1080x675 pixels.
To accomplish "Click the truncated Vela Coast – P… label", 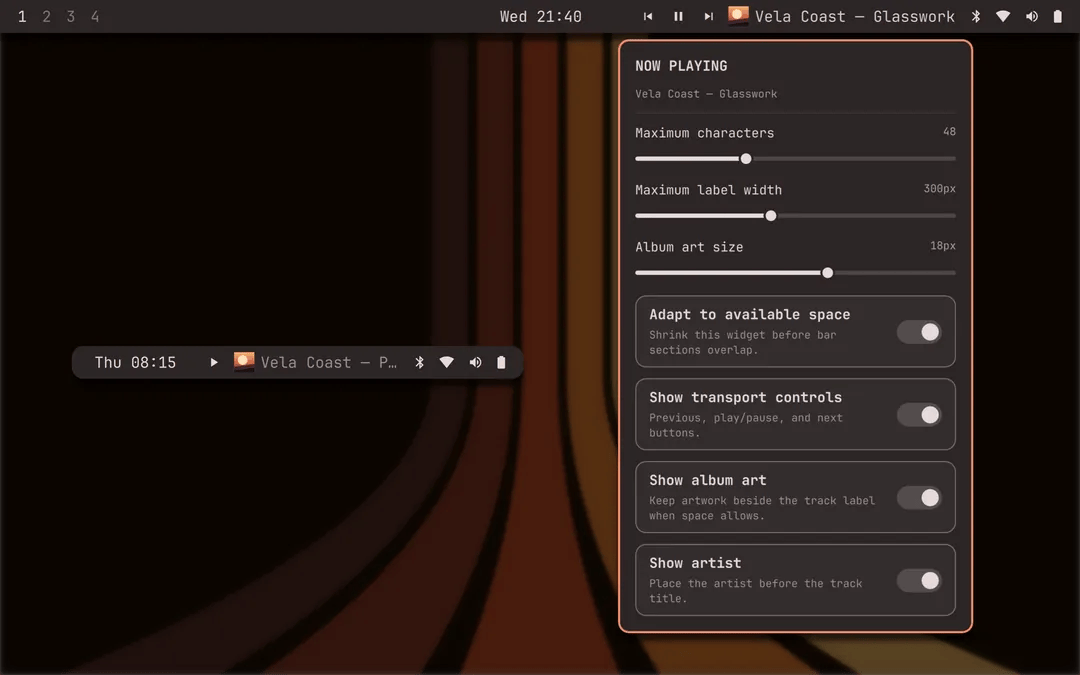I will (x=329, y=362).
